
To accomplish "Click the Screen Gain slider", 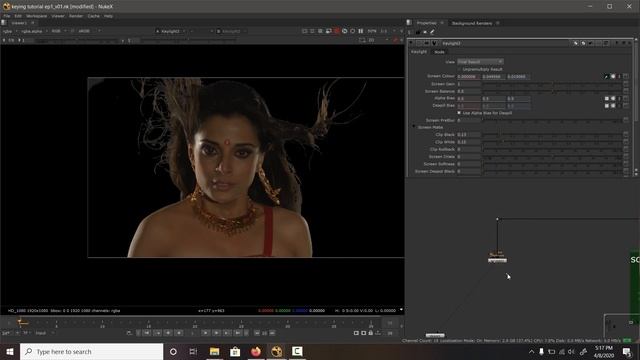I will click(552, 84).
